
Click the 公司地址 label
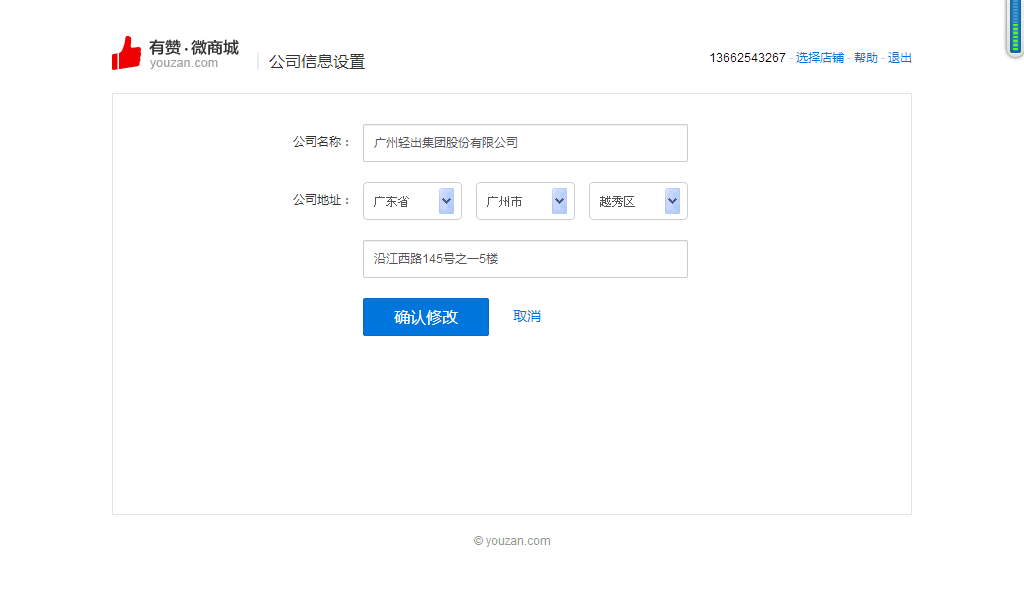(321, 200)
